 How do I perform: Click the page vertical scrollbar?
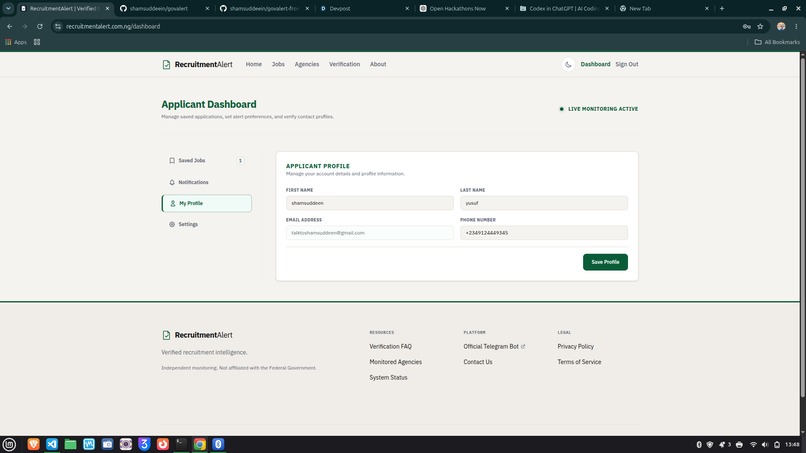coord(802,226)
